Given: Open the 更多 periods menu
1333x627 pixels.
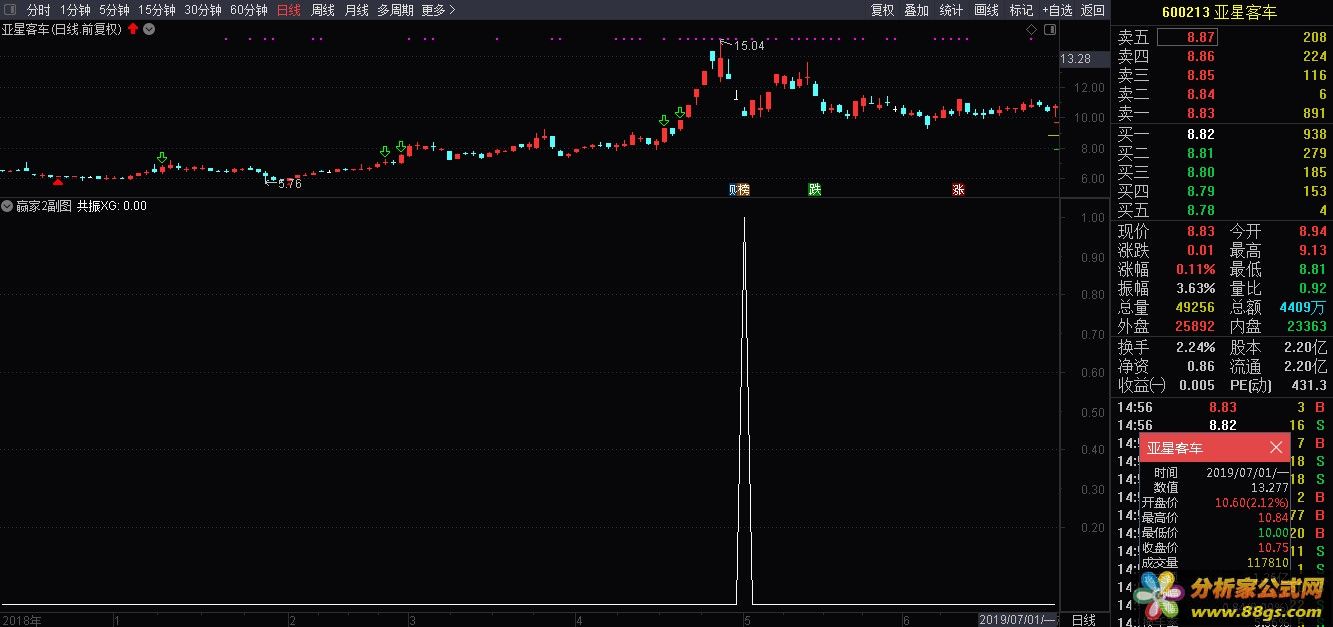Looking at the screenshot, I should (438, 10).
